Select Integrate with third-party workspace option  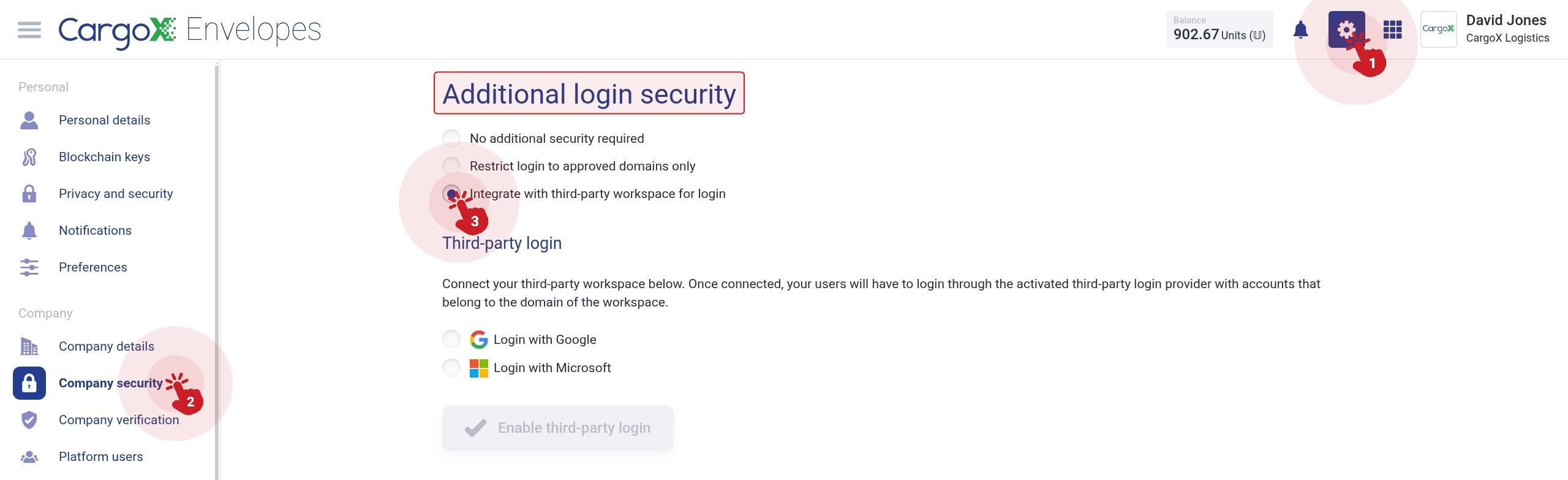pos(451,194)
